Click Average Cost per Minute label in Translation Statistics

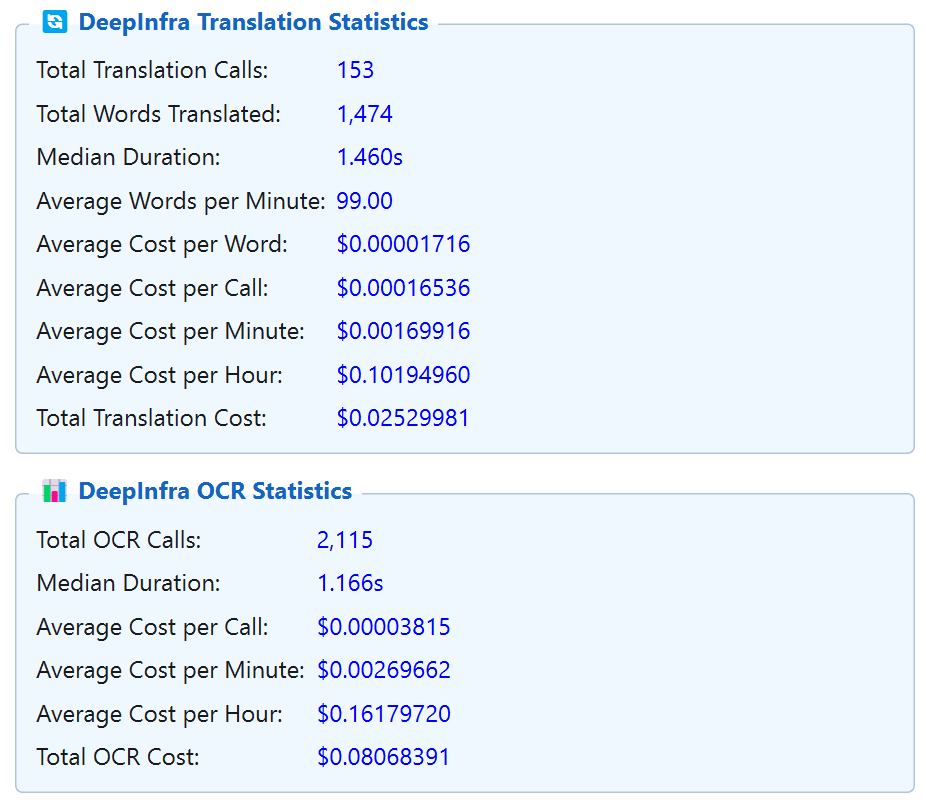point(171,331)
